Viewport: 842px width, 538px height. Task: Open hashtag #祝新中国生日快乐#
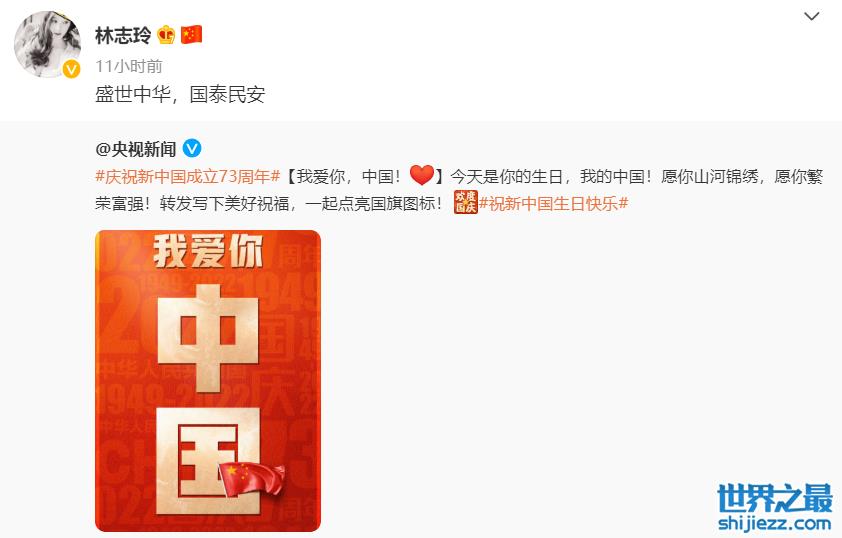(x=553, y=204)
